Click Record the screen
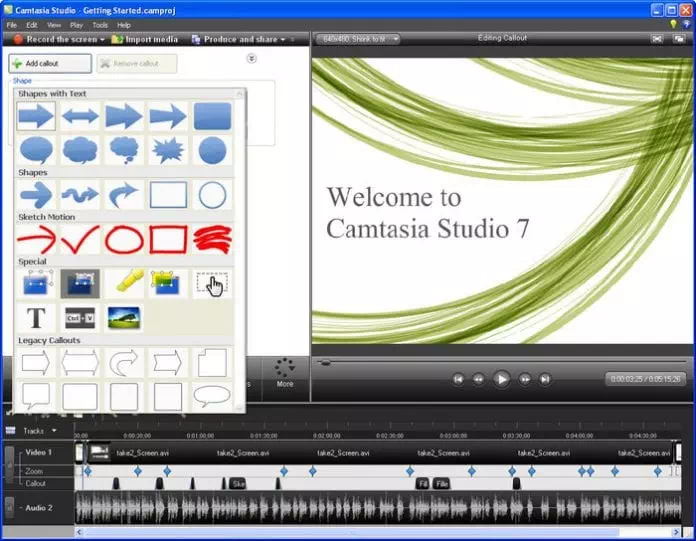The height and width of the screenshot is (541, 696). click(55, 39)
